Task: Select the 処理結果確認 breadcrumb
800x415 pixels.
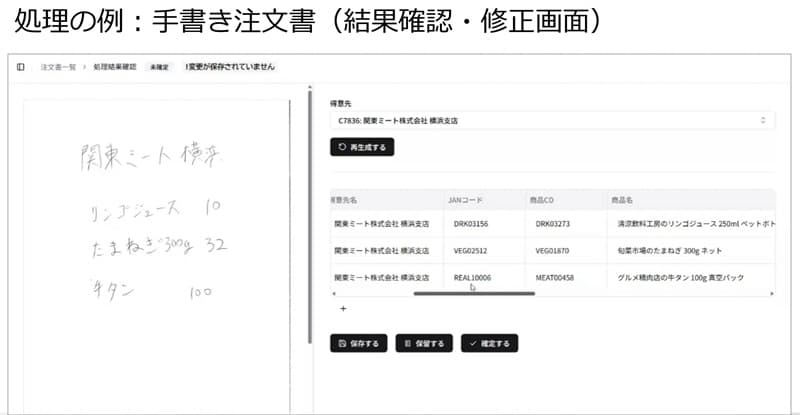Action: coord(114,67)
